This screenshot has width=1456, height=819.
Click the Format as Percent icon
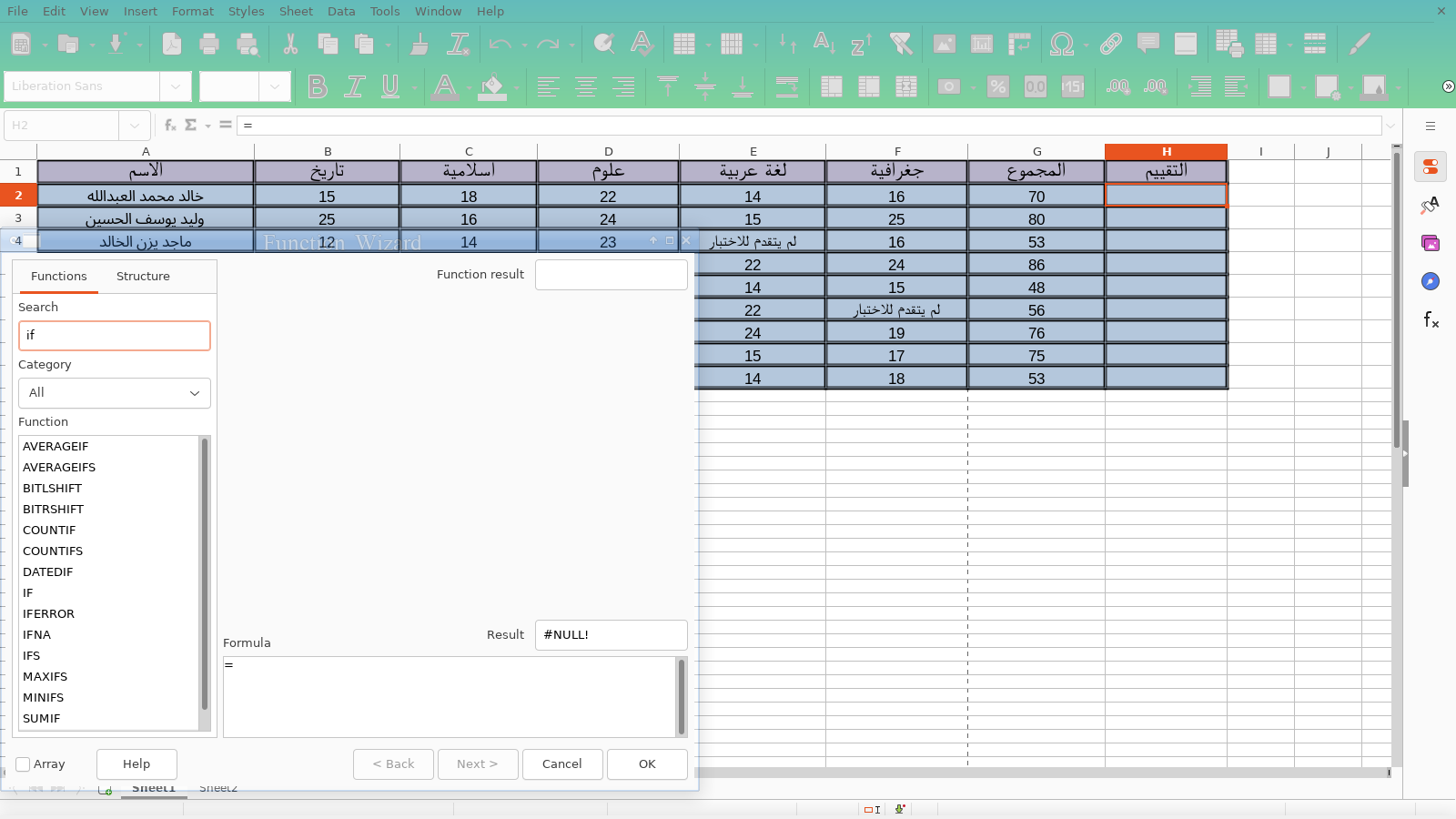click(x=998, y=86)
